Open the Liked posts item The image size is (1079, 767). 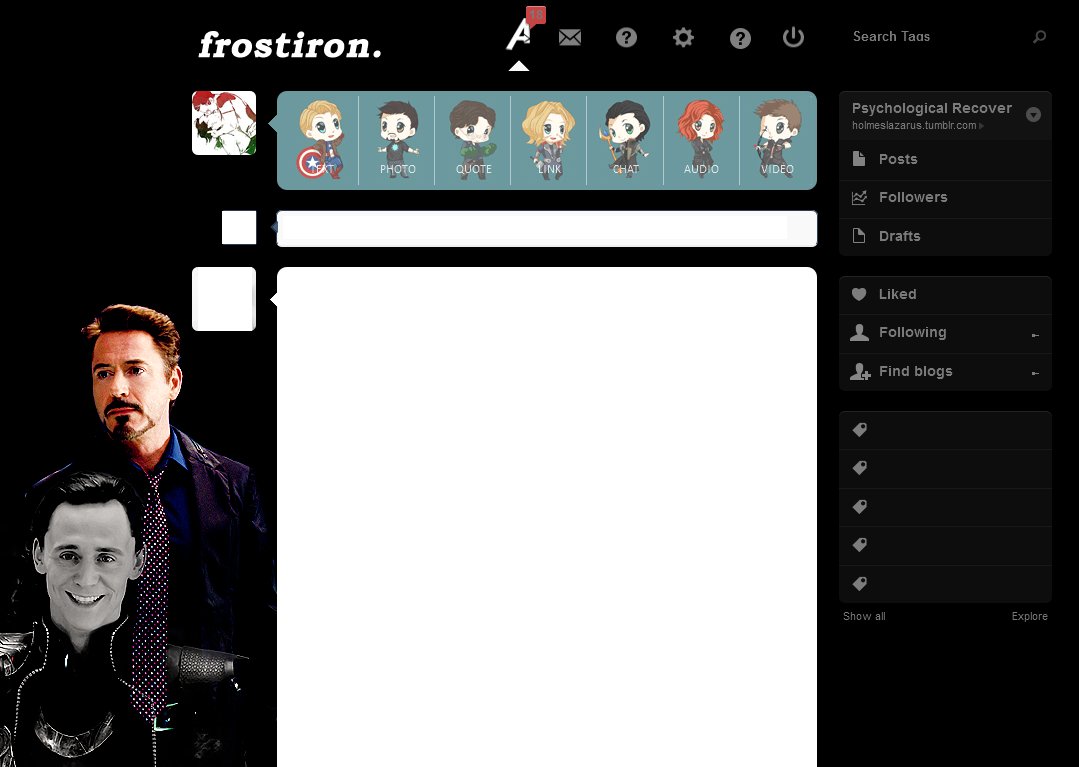tap(946, 294)
